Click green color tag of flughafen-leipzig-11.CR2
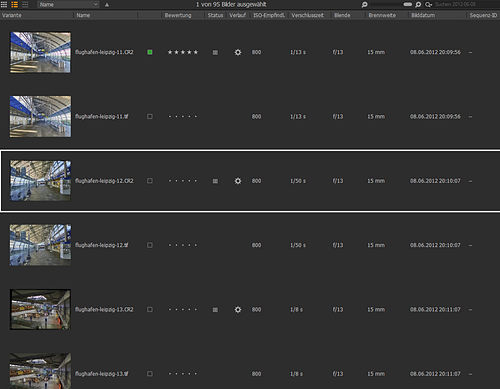The image size is (500, 389). pos(150,52)
